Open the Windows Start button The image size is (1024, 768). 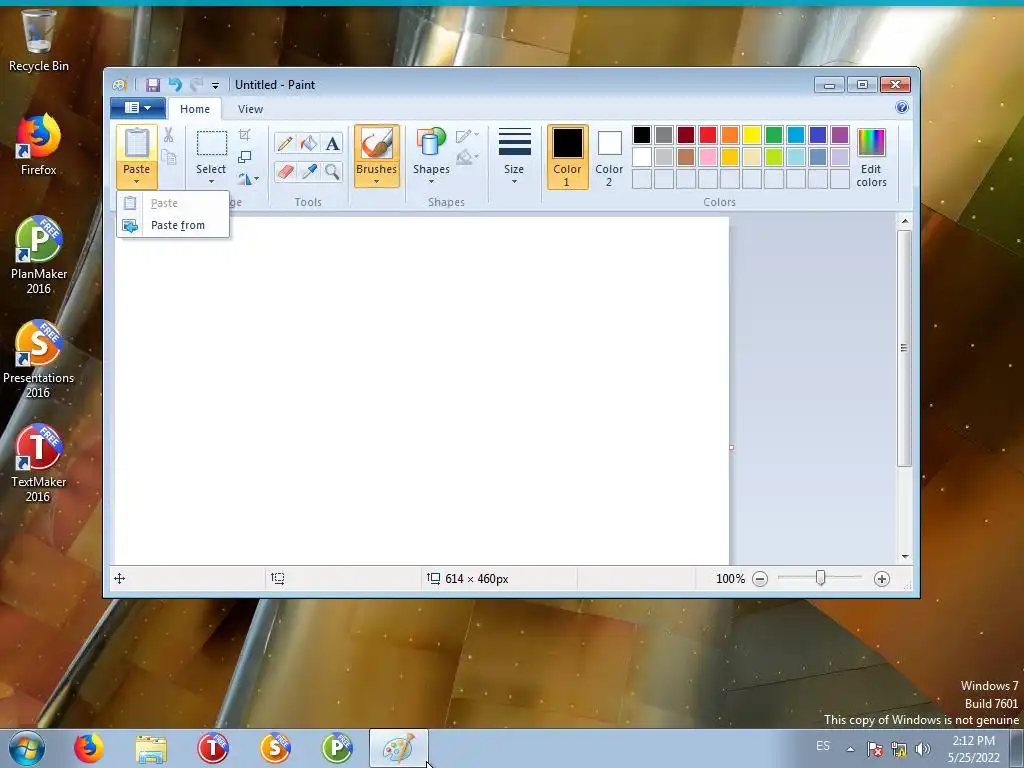point(27,748)
